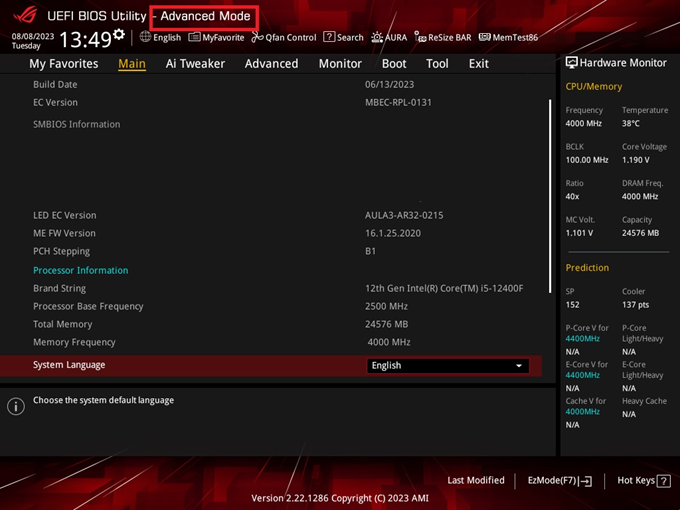Click the Build Date row label

tap(55, 85)
